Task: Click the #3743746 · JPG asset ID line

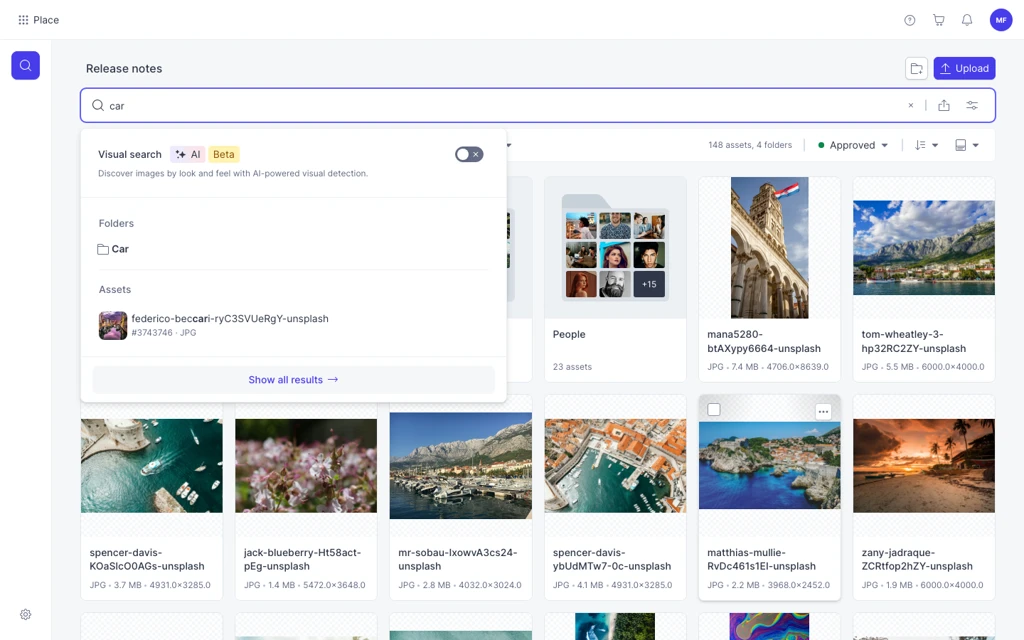Action: pyautogui.click(x=164, y=333)
